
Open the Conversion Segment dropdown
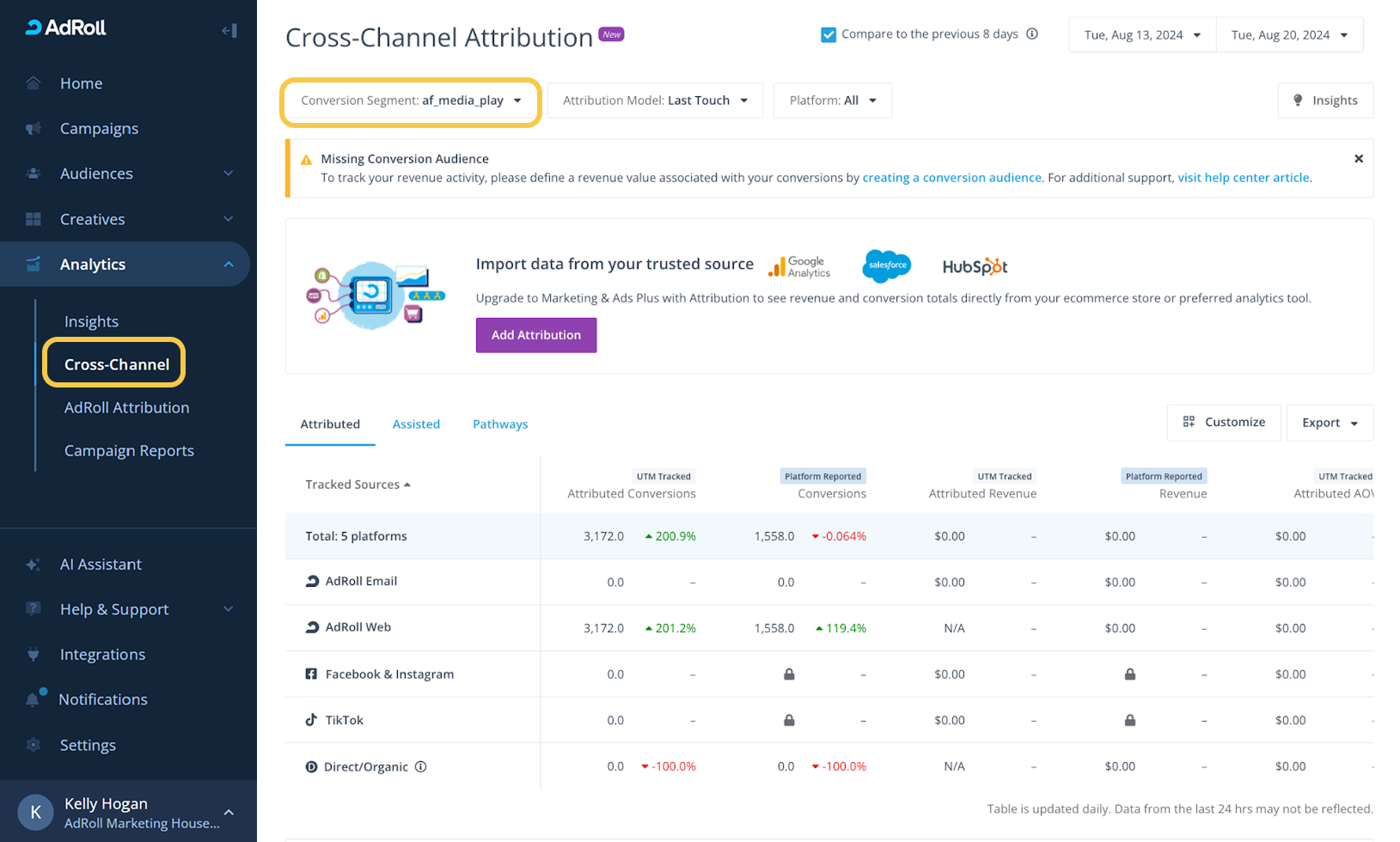tap(411, 101)
